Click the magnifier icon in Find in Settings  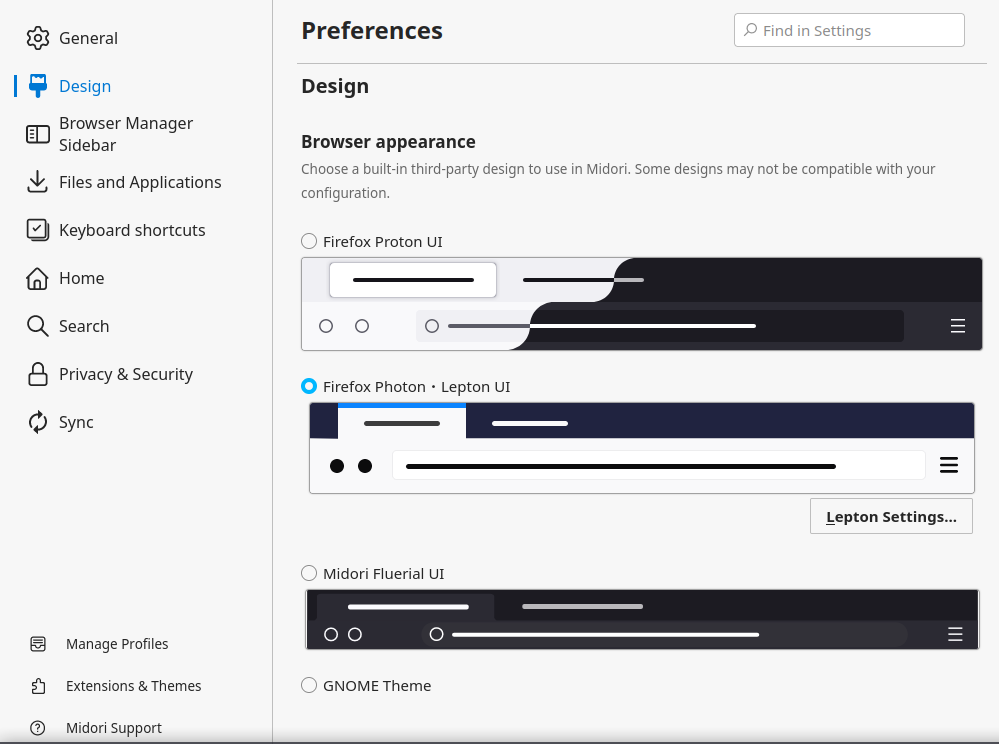[x=751, y=30]
